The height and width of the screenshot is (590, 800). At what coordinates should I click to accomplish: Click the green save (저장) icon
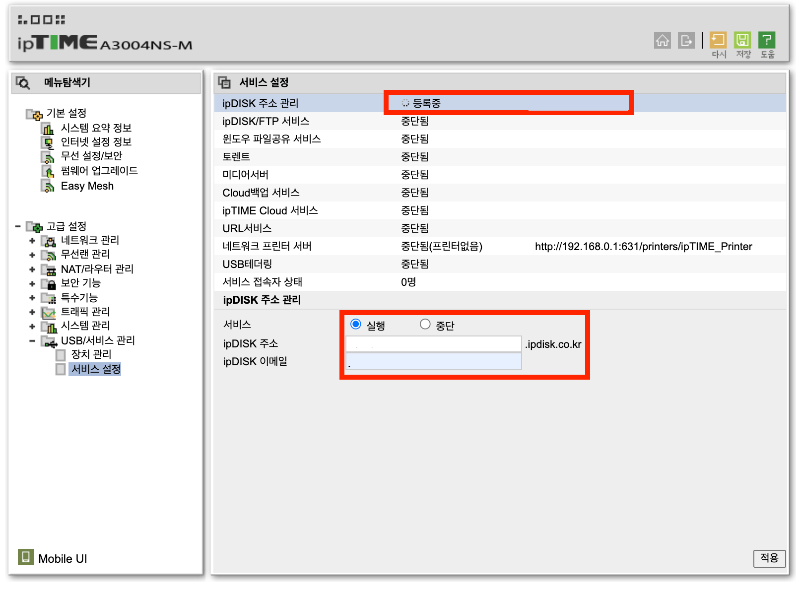click(742, 40)
